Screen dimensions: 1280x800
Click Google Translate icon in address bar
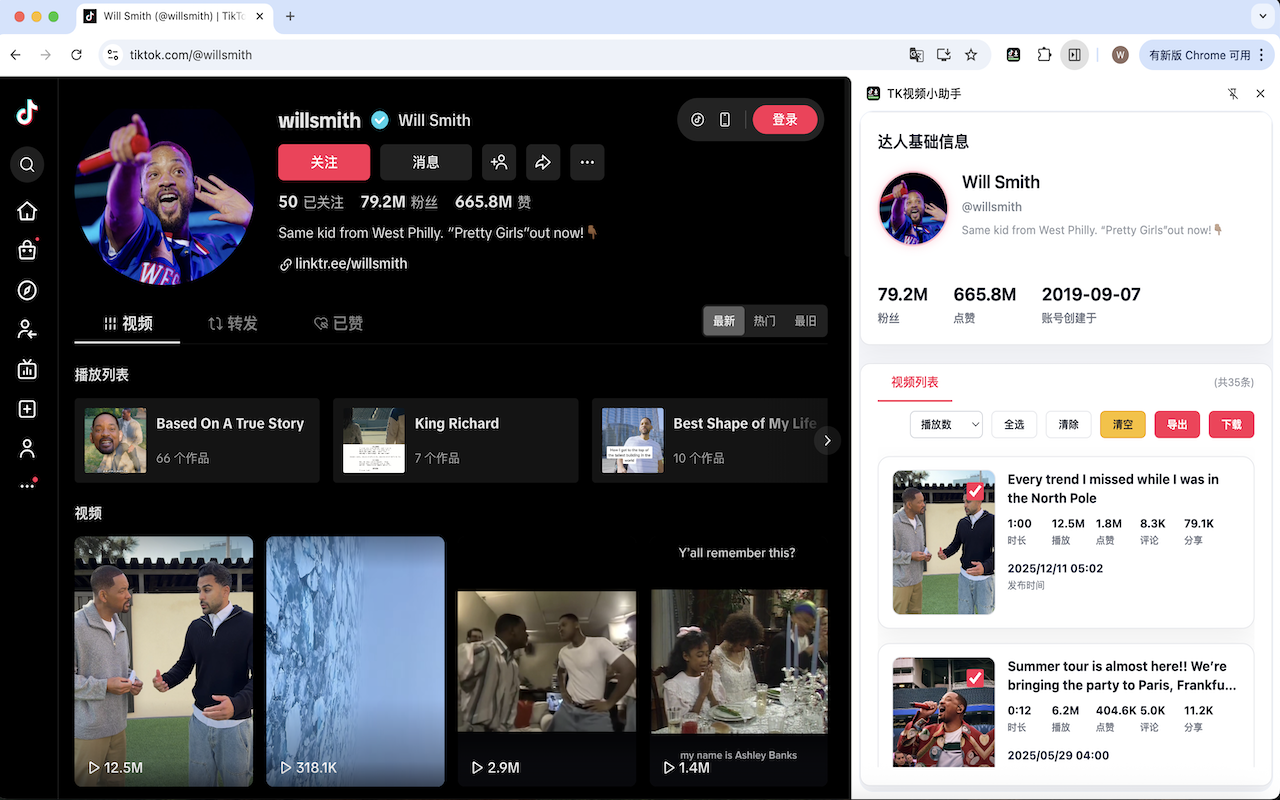[916, 55]
